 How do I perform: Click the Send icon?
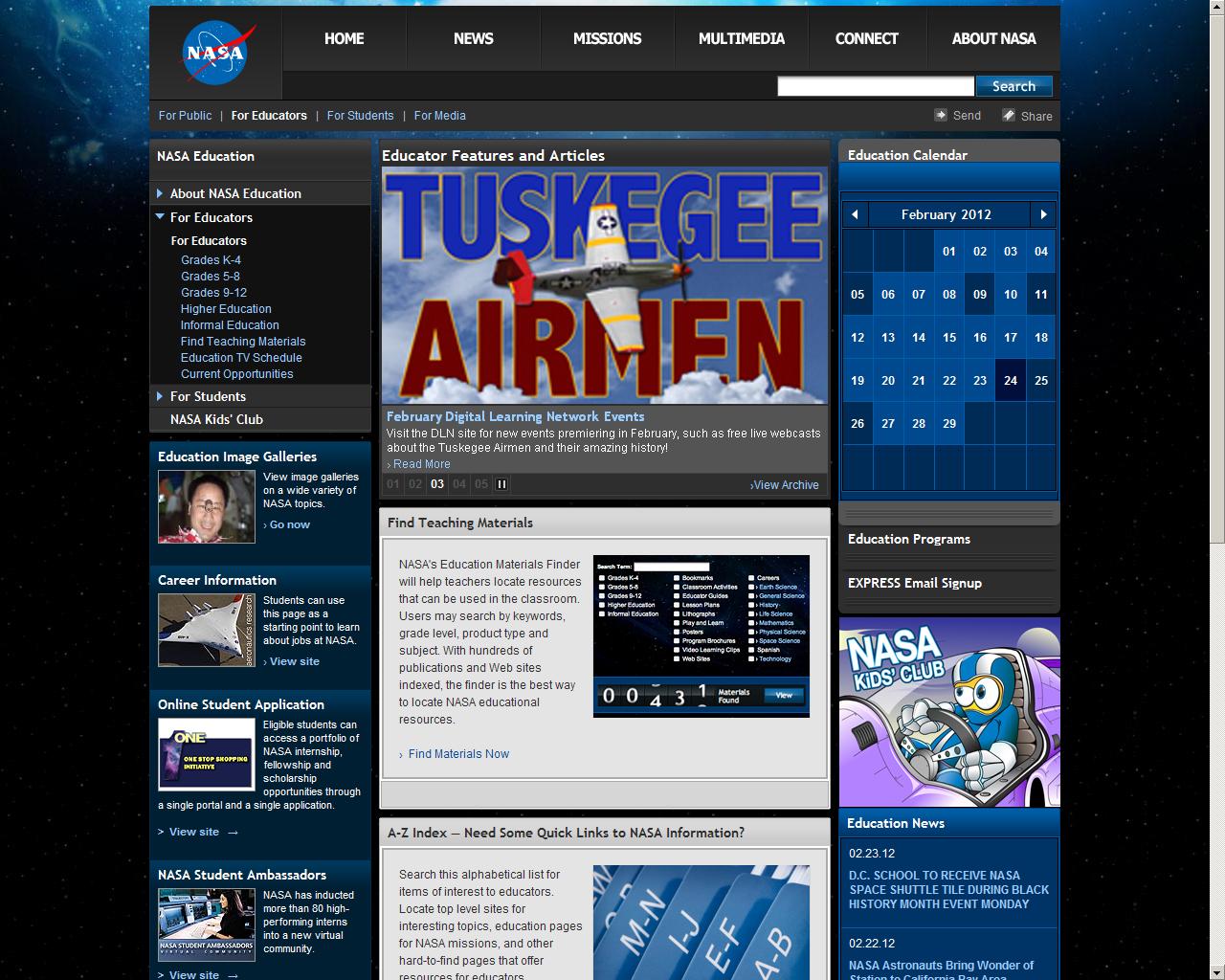coord(941,115)
